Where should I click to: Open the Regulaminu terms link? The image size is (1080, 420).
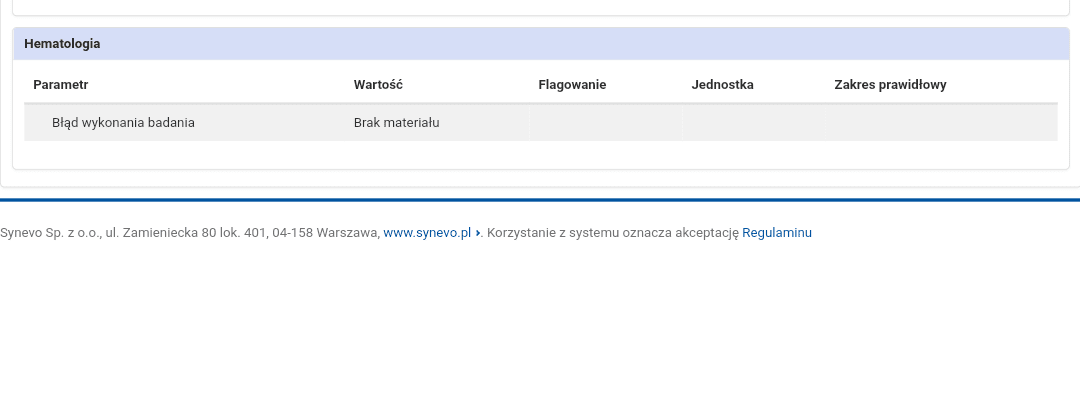point(776,233)
